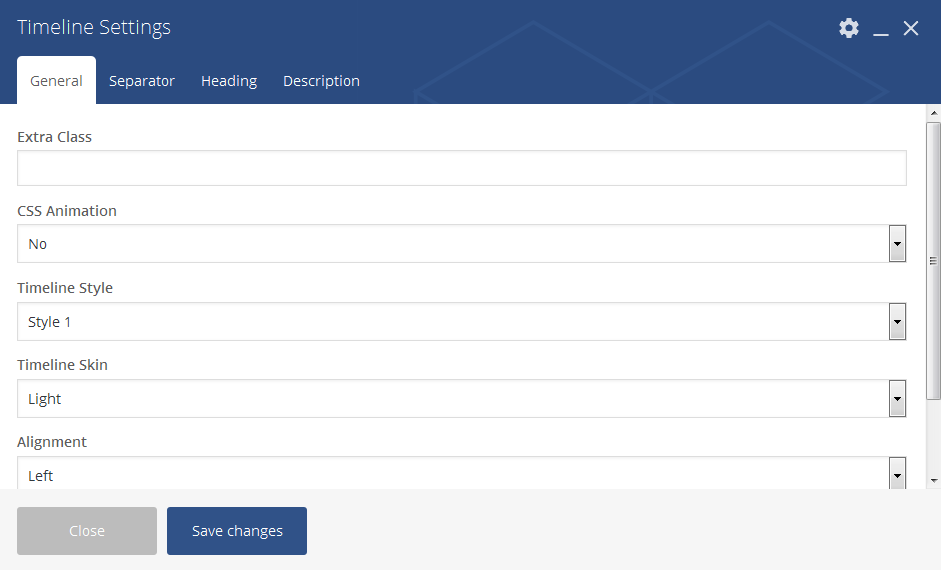Open the Alignment dropdown showing Left
The image size is (941, 570).
click(x=461, y=474)
